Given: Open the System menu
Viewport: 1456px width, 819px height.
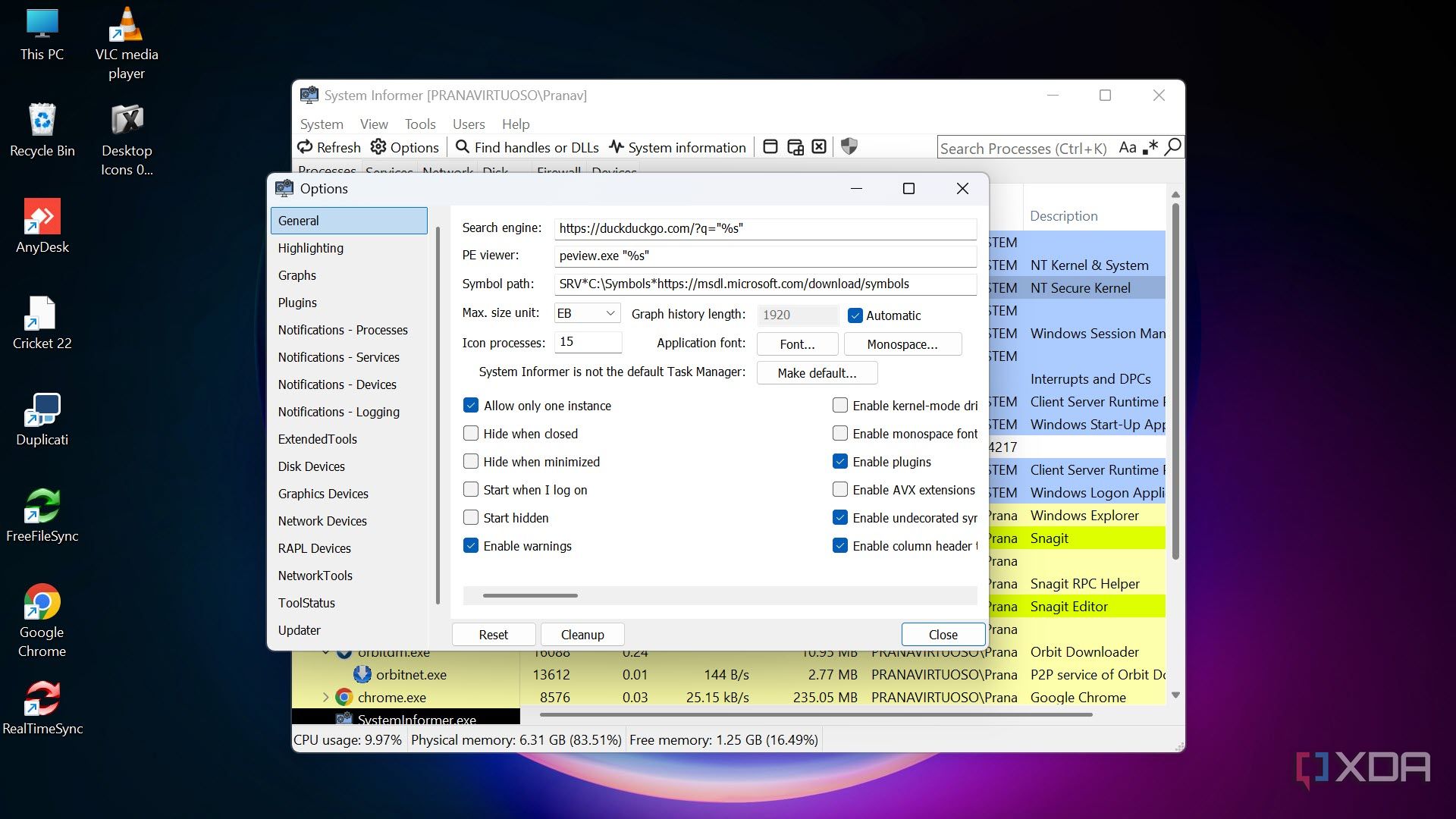Looking at the screenshot, I should click(x=322, y=124).
